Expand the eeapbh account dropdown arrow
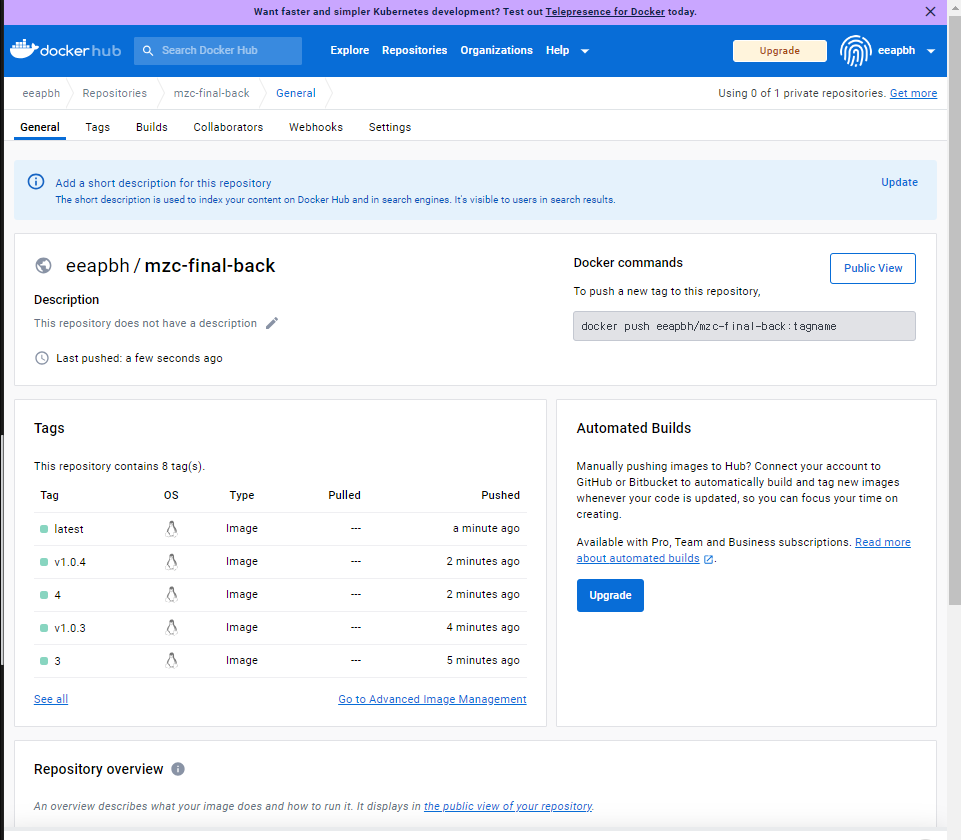 point(931,51)
